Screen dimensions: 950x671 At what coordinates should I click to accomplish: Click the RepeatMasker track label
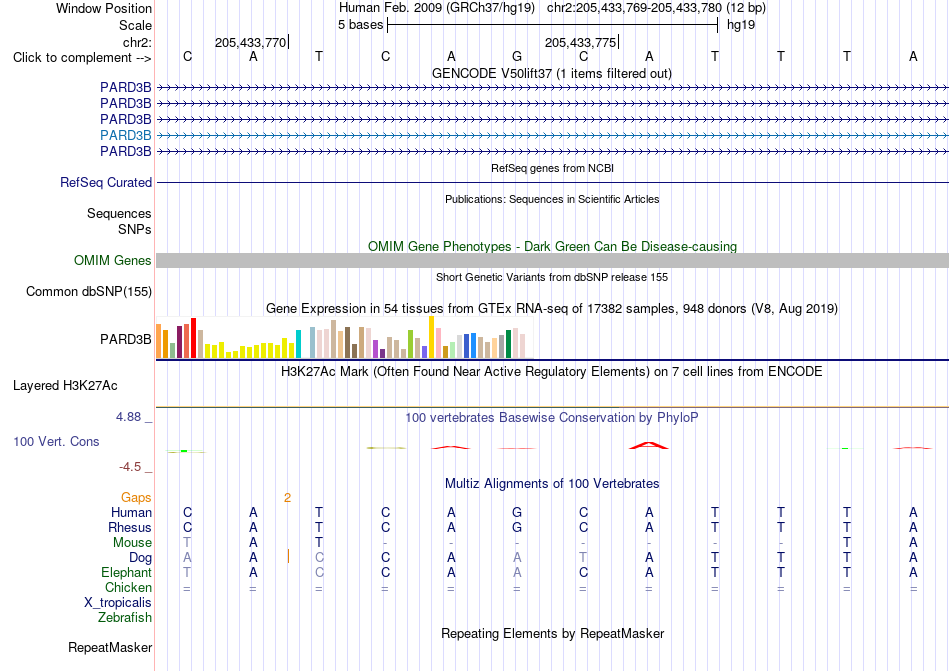[x=110, y=647]
